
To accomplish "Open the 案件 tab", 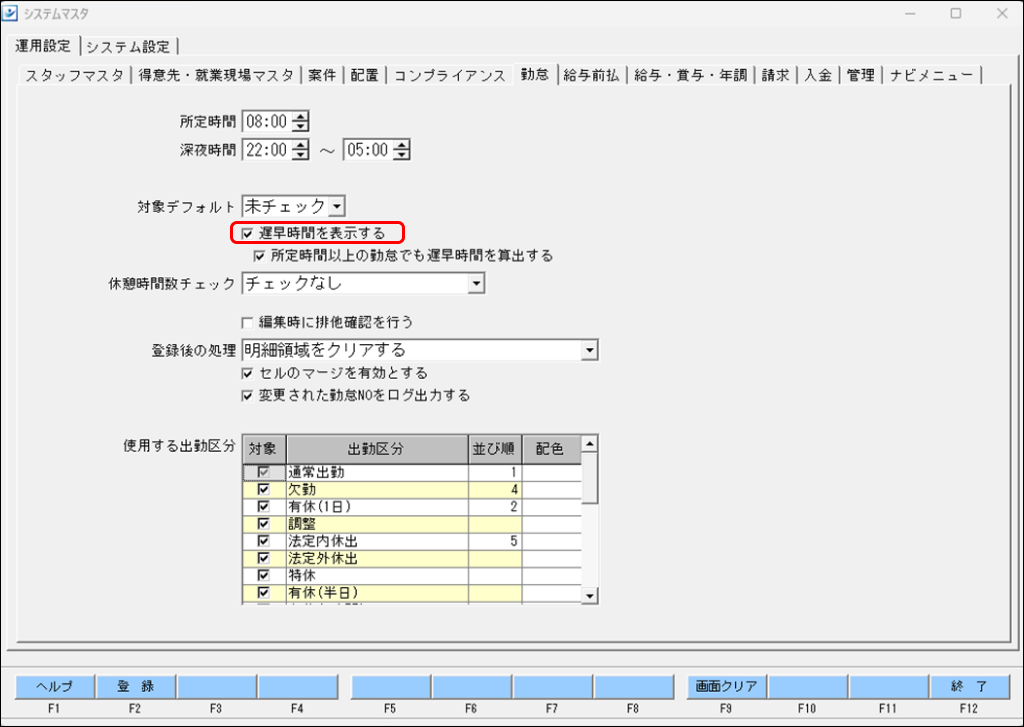I will click(322, 75).
